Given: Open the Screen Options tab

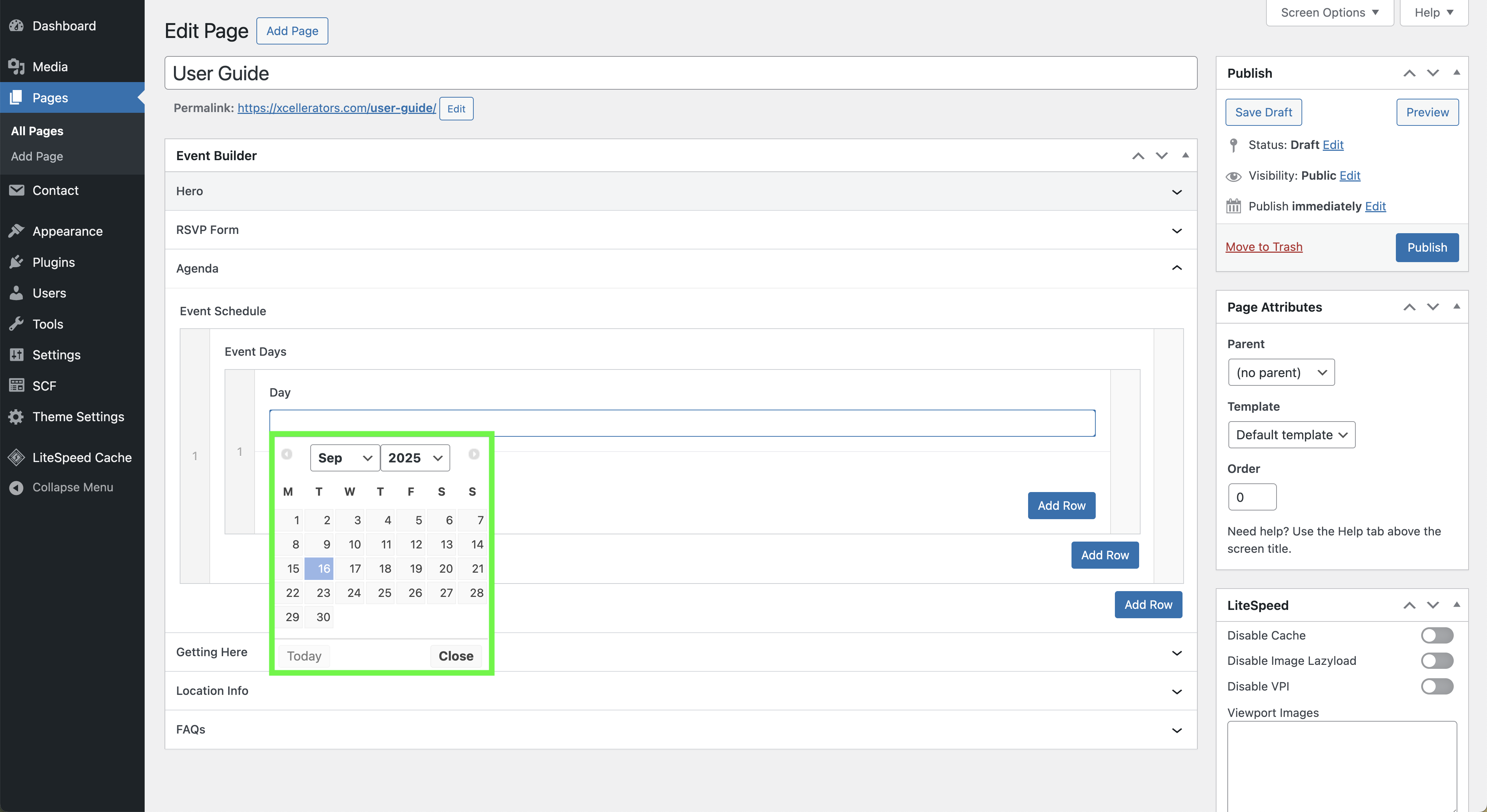Looking at the screenshot, I should point(1329,13).
